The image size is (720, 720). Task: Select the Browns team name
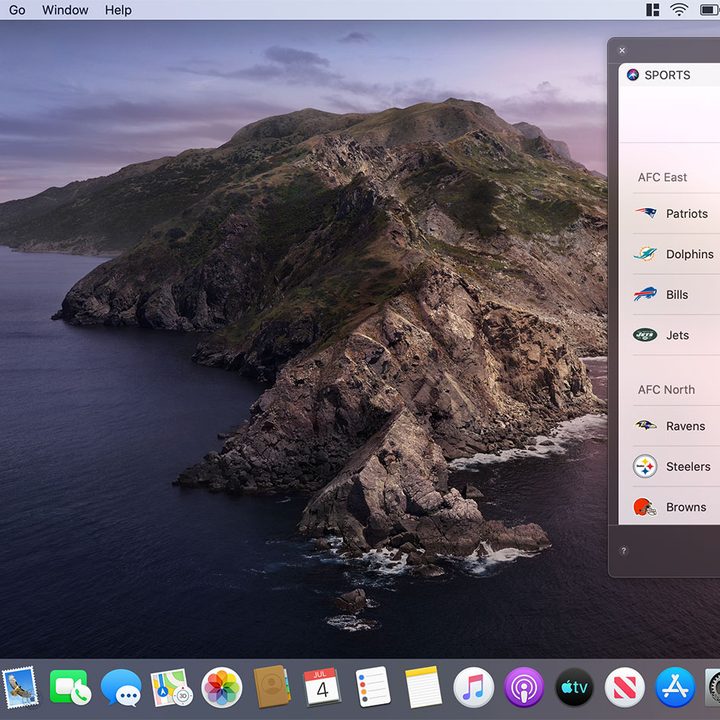[x=686, y=507]
